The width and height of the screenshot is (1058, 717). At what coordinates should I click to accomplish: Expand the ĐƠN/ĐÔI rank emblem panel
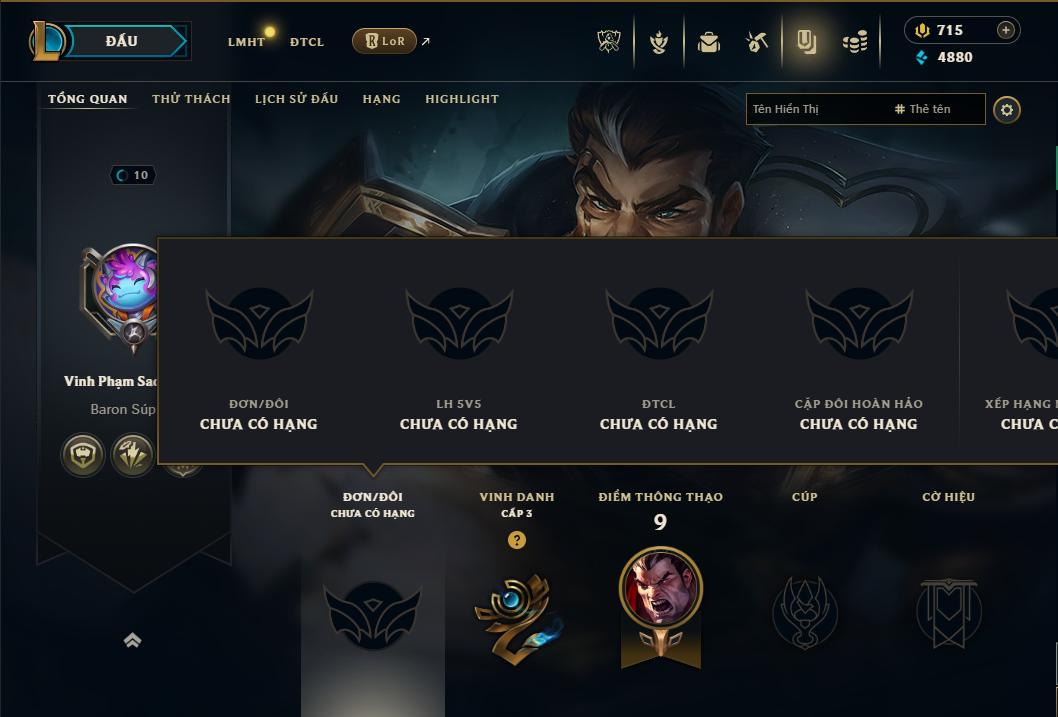tap(372, 615)
